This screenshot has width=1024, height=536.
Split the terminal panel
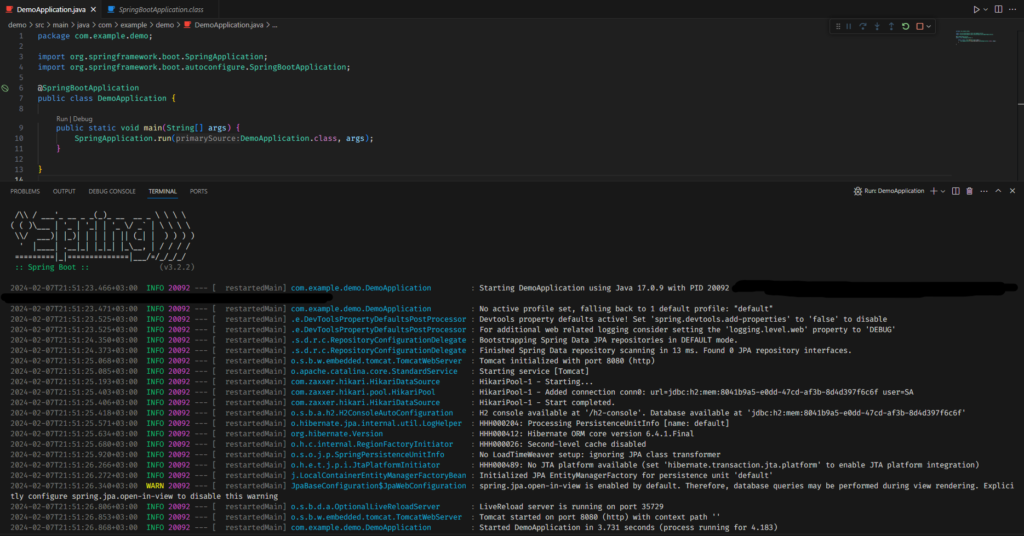956,190
